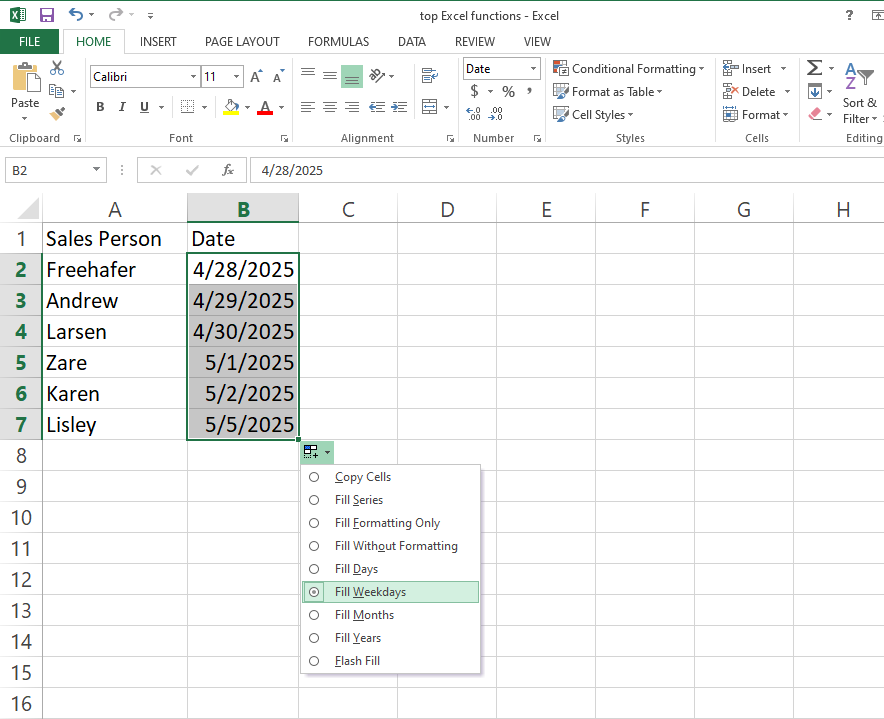Click the Align Right icon
This screenshot has height=719, width=884.
(x=352, y=107)
